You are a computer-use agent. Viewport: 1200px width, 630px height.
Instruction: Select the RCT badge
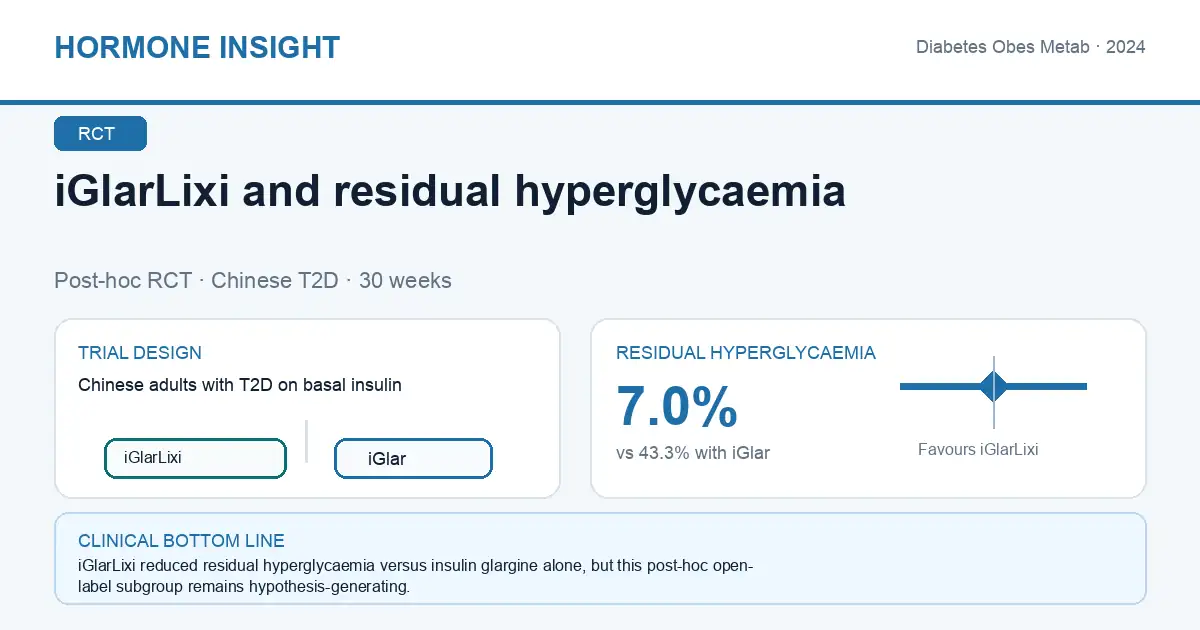point(100,134)
